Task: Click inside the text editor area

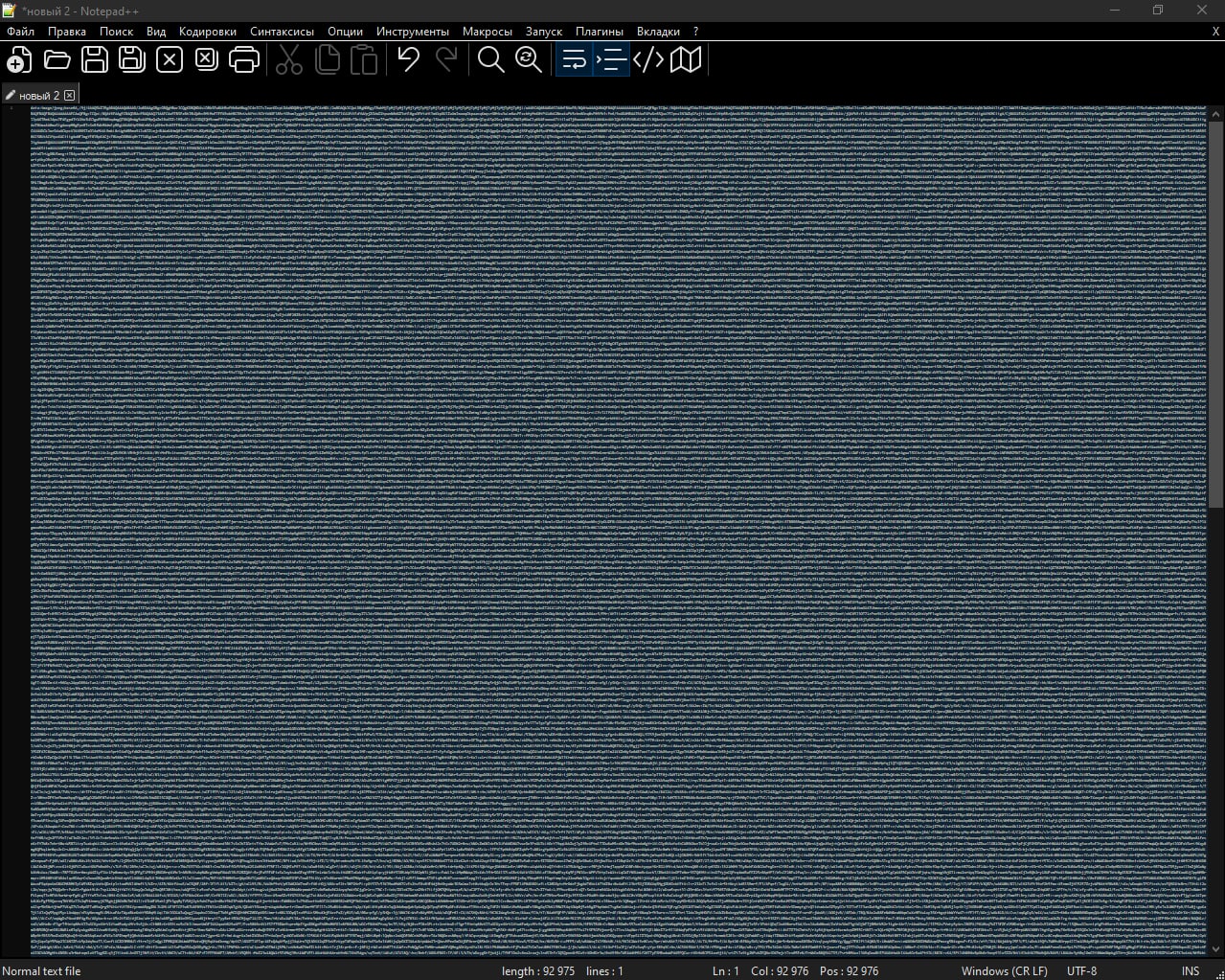Action: tap(618, 532)
